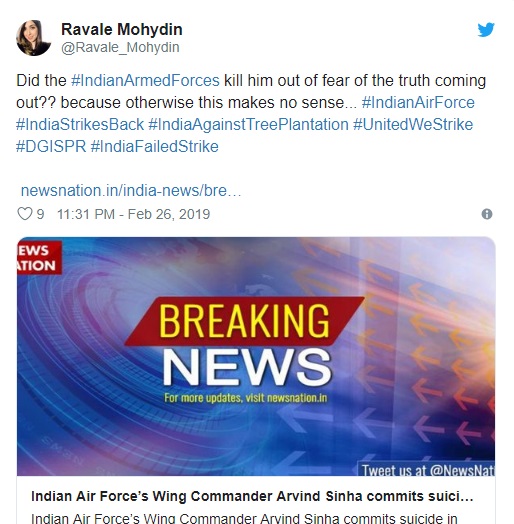Open the #IndiaAgainstTreePlantation hashtag

point(248,125)
